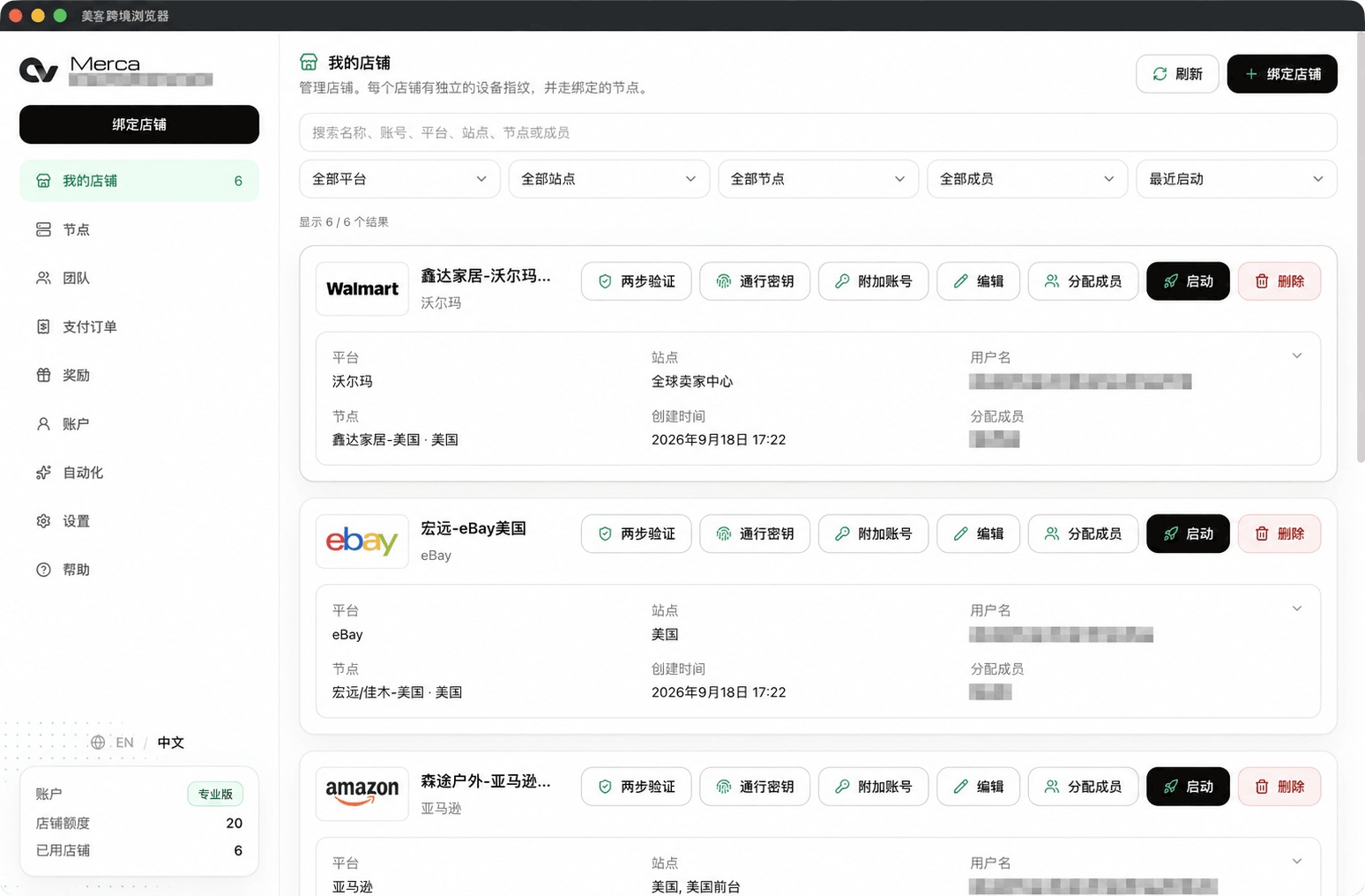Delete the eBay store

[1279, 534]
